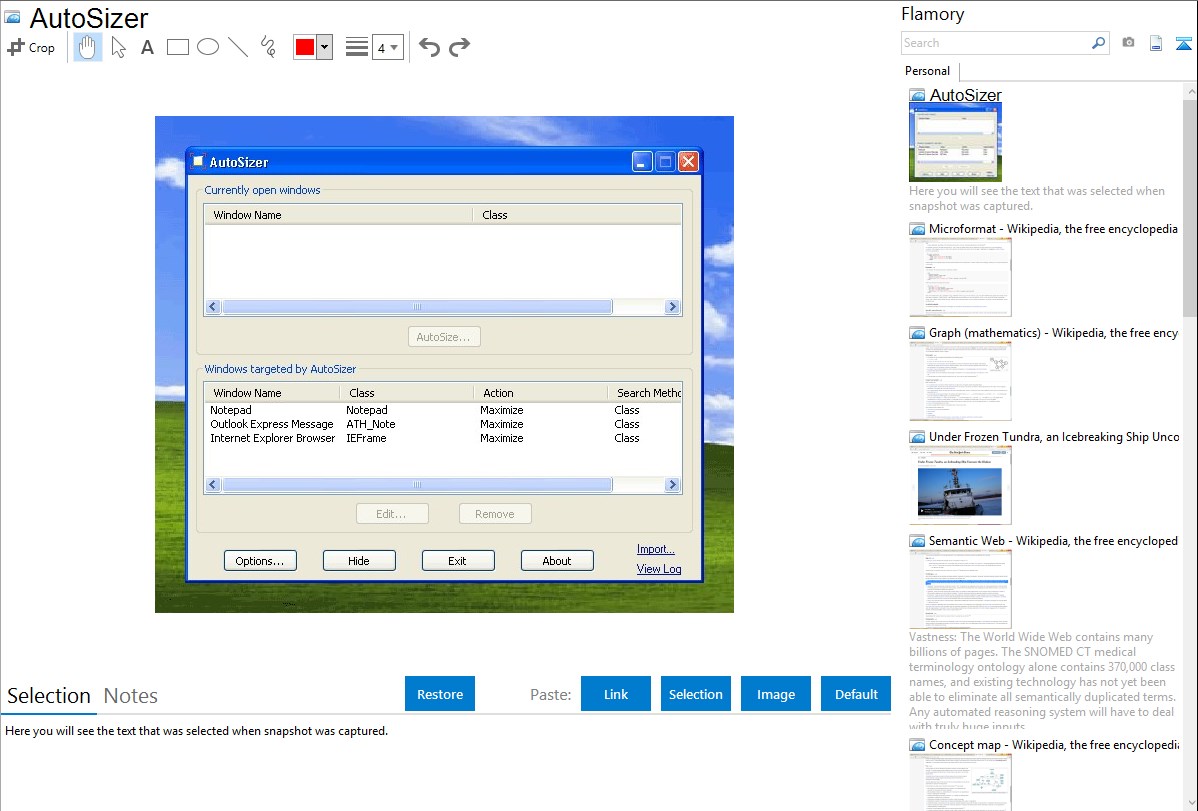Open the Personal tab
Screen dimensions: 1198x811
tap(927, 71)
